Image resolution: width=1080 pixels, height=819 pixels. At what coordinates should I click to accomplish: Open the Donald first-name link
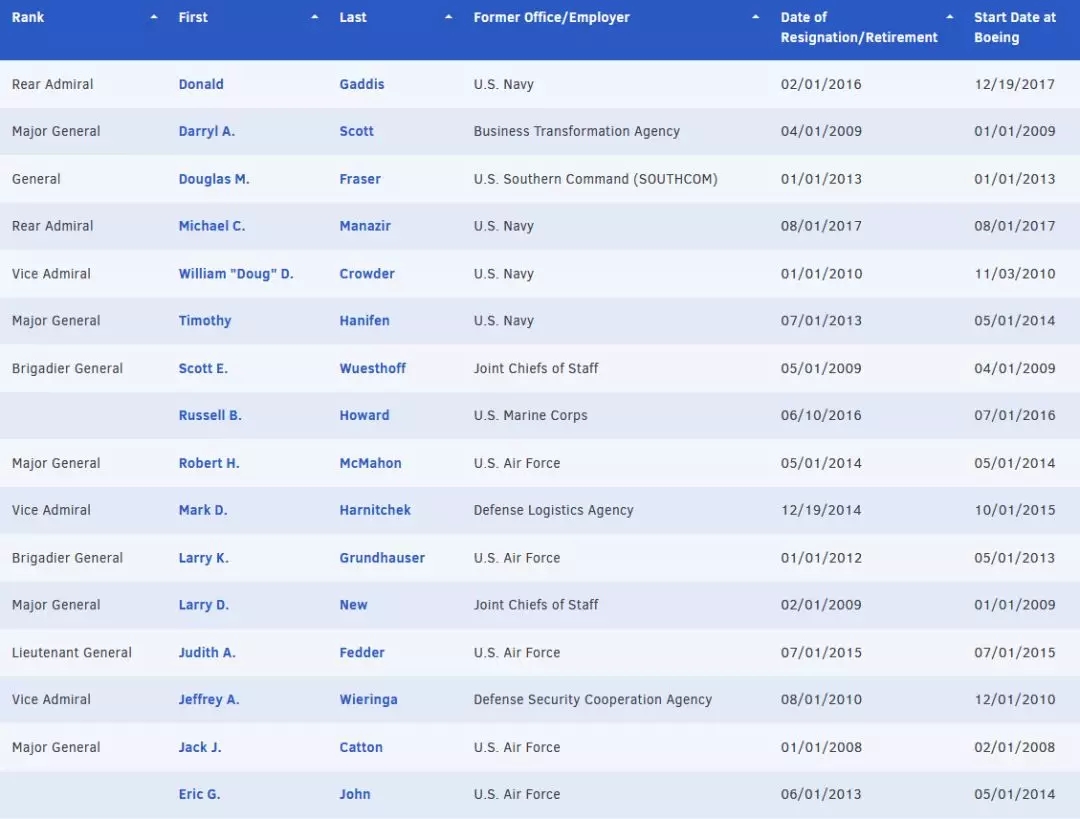tap(201, 84)
